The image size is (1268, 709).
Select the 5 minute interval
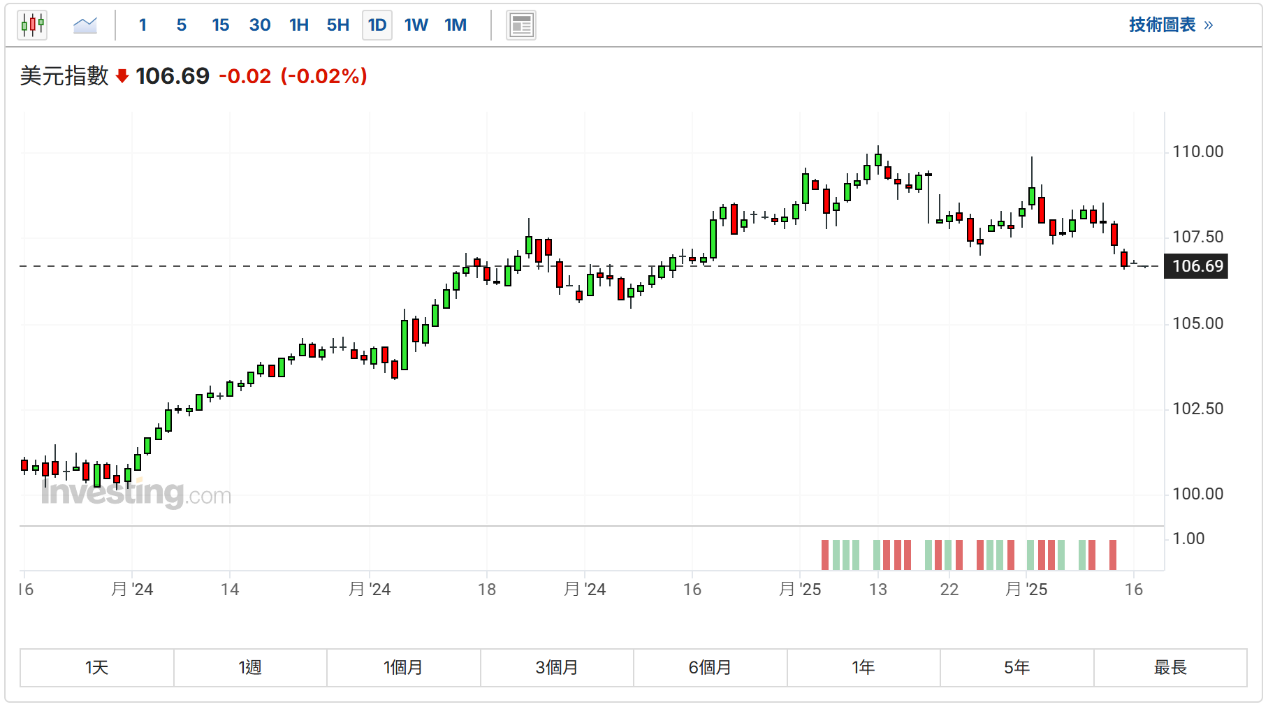coord(181,25)
